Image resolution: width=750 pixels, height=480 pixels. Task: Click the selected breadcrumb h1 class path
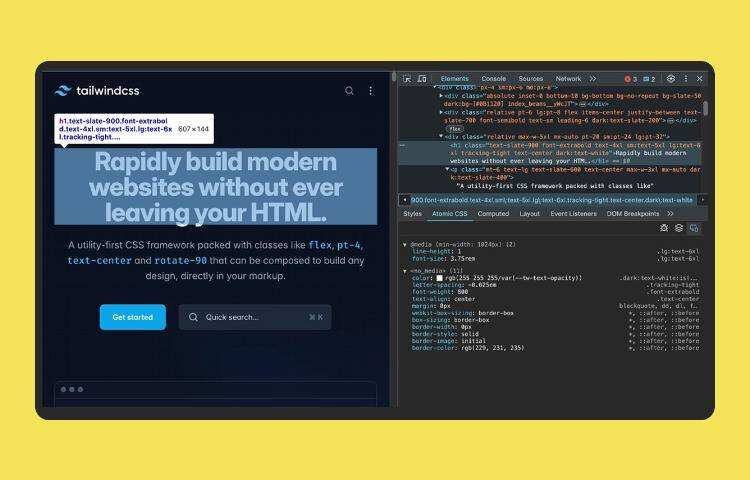(x=551, y=200)
